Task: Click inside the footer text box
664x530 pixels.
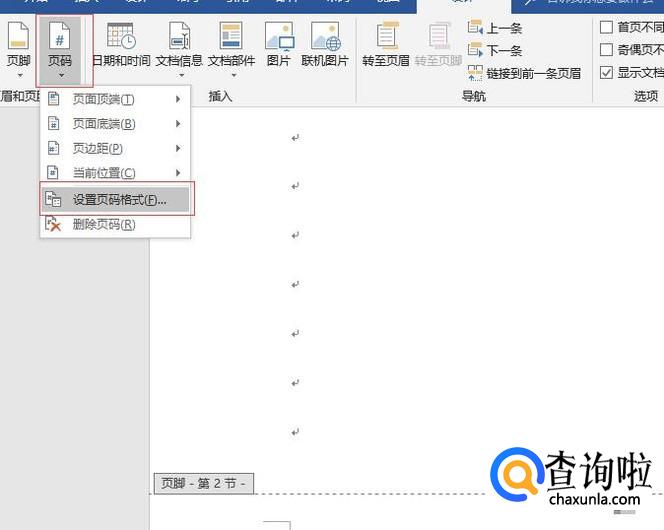Action: coord(277,526)
